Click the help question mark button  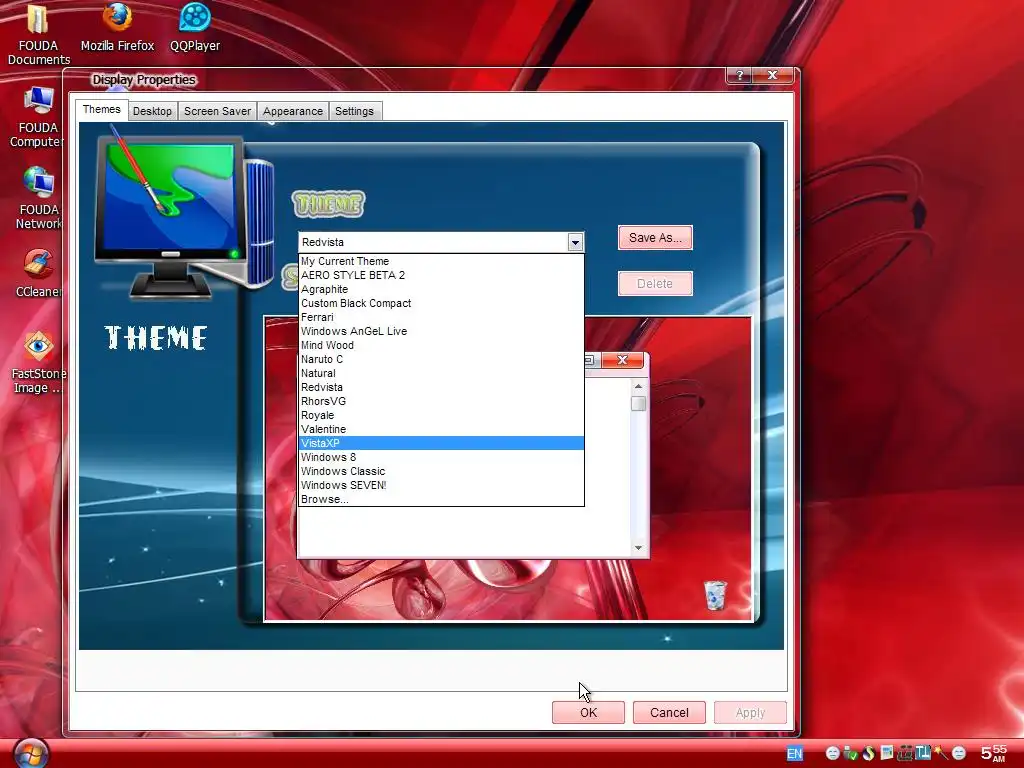739,75
